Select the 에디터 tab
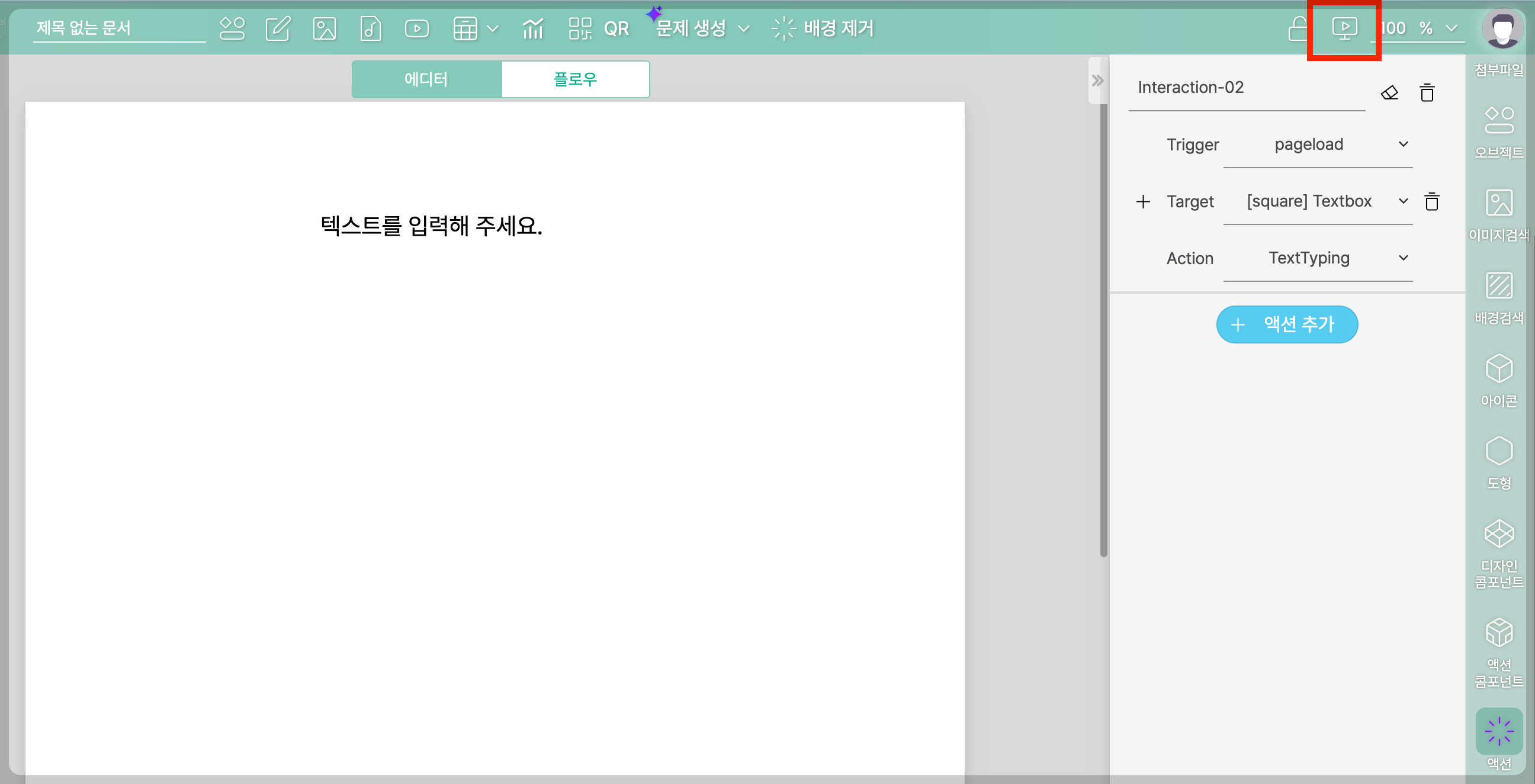 click(x=426, y=79)
